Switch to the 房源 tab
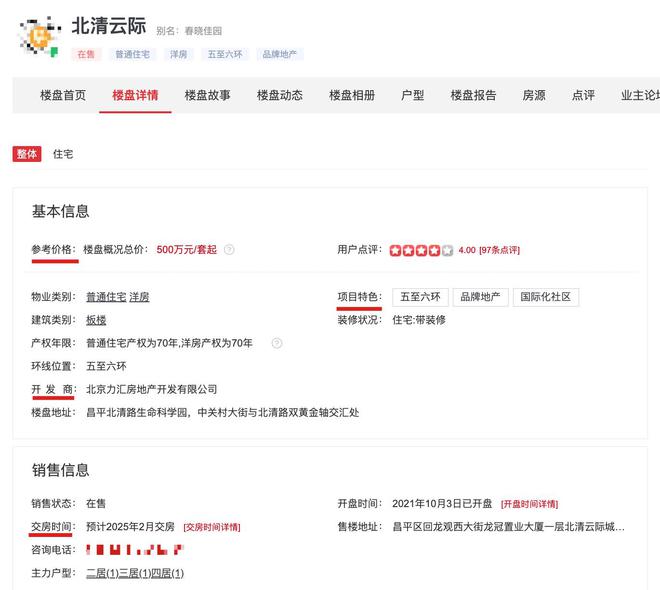This screenshot has width=660, height=590. (x=534, y=95)
